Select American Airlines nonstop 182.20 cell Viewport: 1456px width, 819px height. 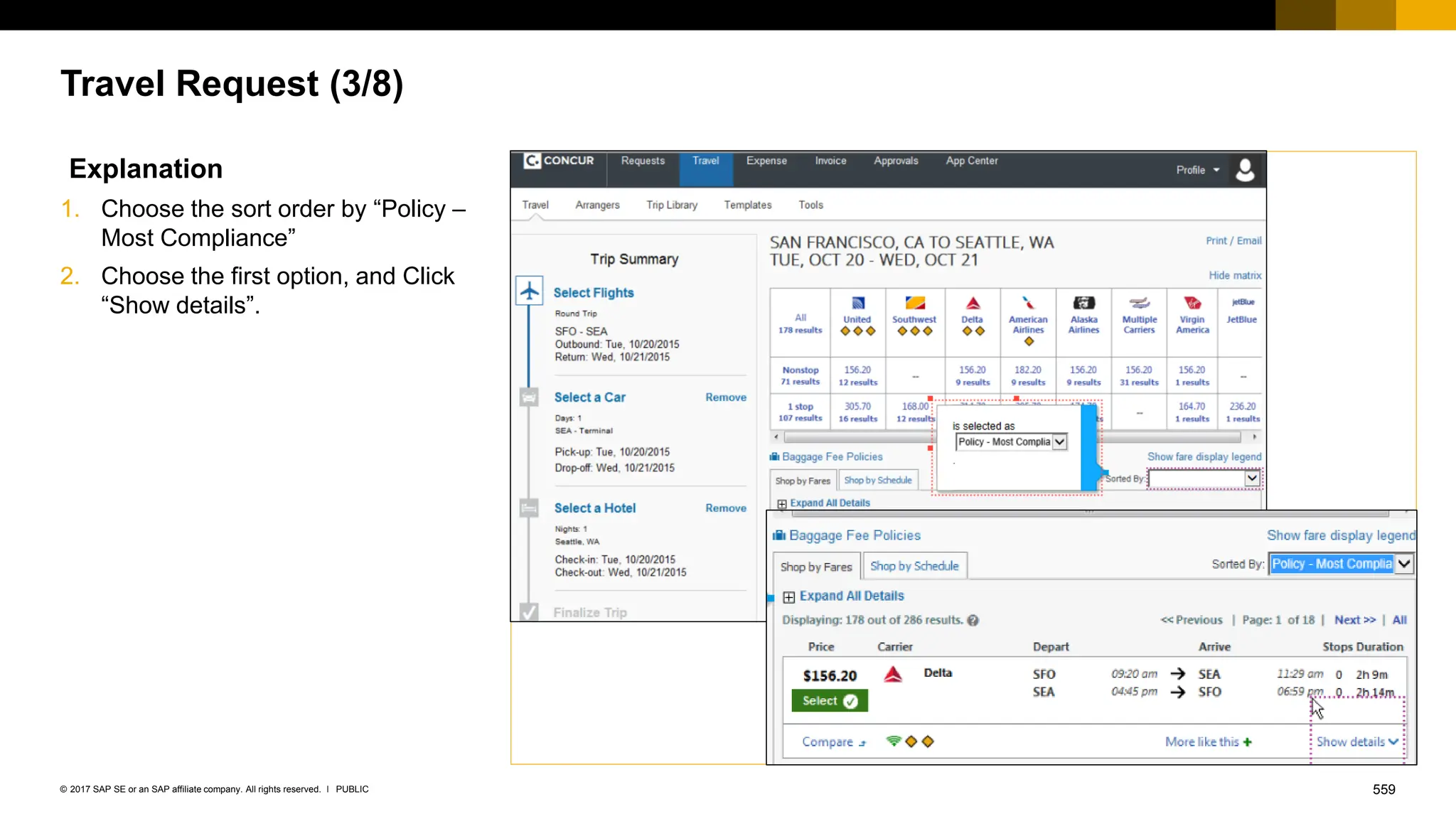(x=1028, y=376)
